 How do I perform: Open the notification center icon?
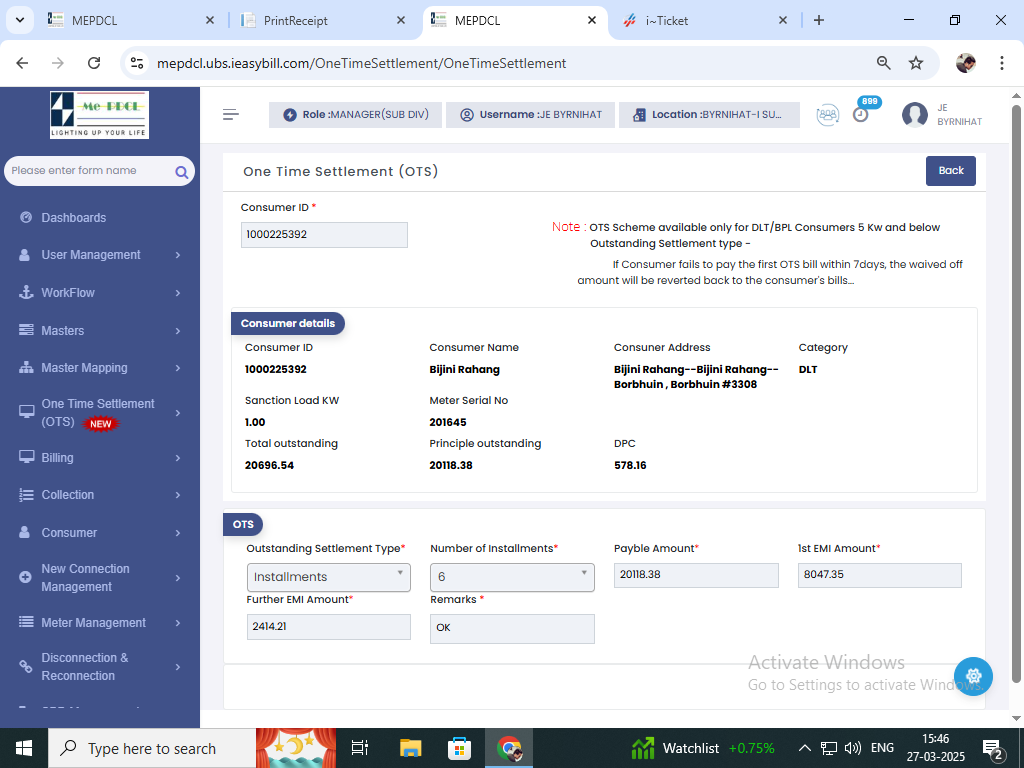[993, 749]
